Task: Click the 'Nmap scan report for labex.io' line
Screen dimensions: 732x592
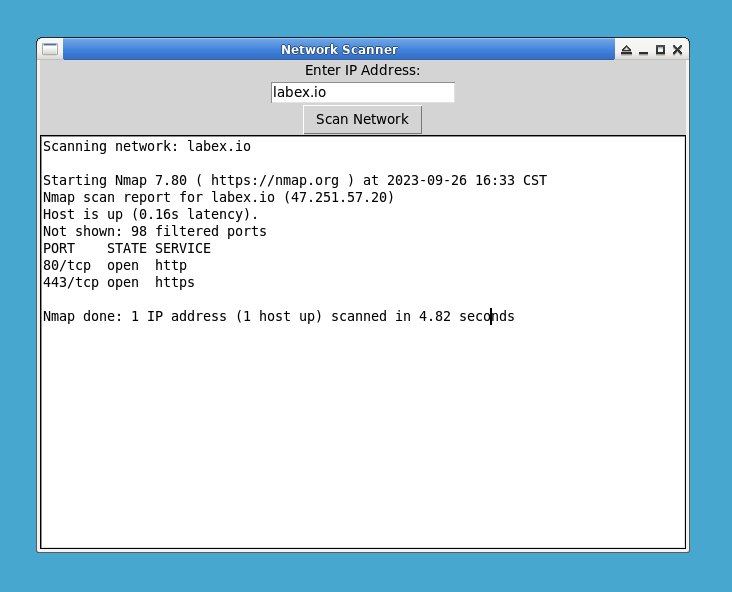Action: tap(218, 197)
